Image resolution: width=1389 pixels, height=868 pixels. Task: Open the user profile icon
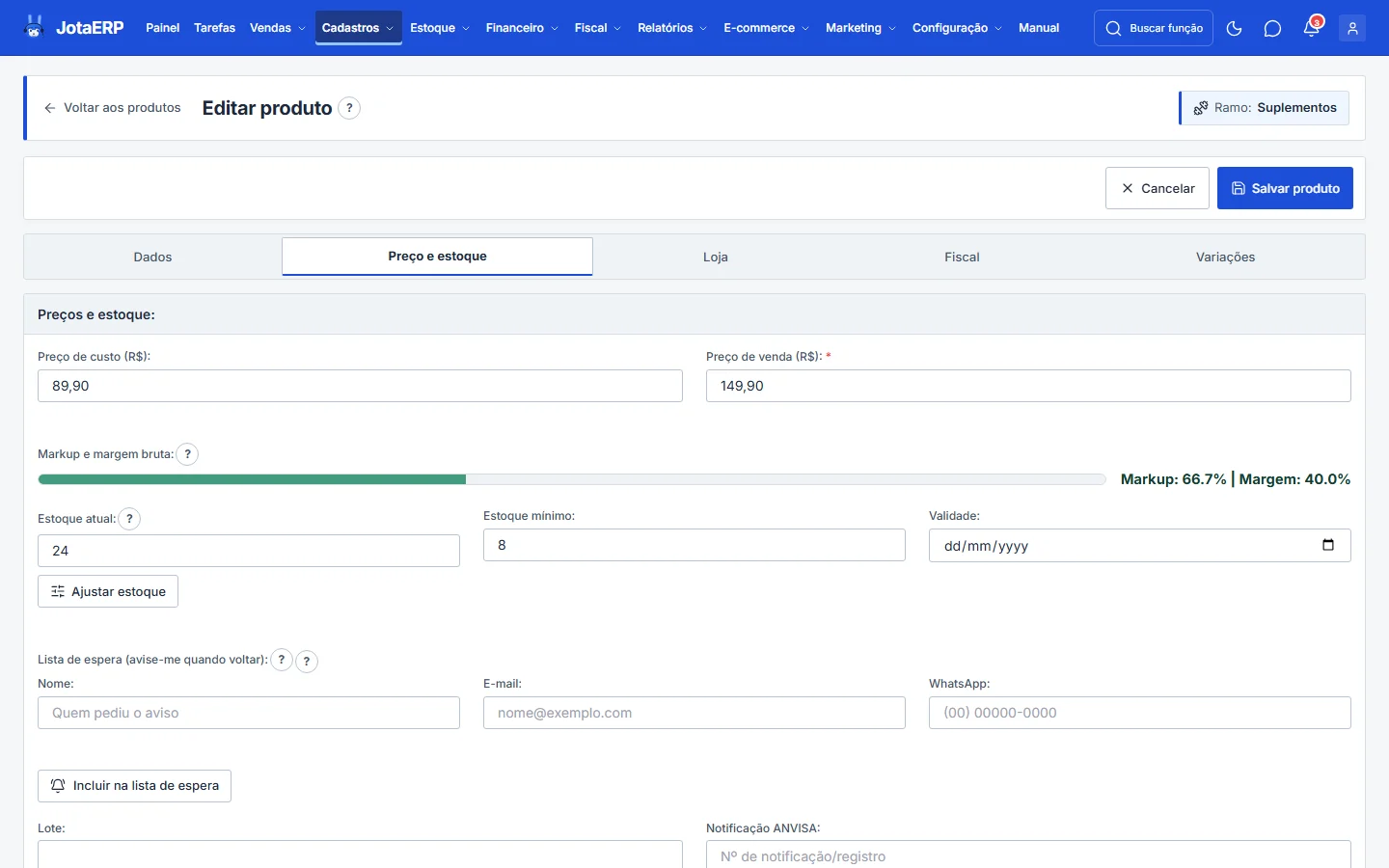click(x=1352, y=28)
